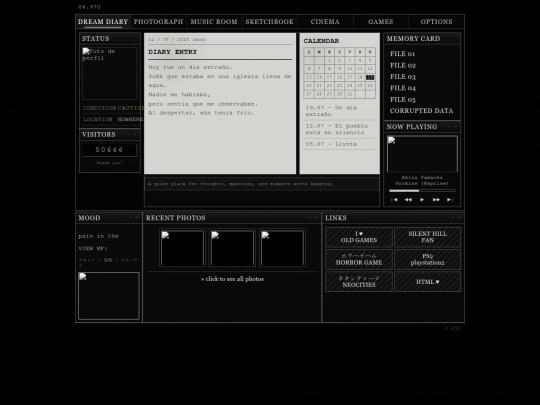
Task: Click the HTML ♥ badge
Action: (427, 282)
